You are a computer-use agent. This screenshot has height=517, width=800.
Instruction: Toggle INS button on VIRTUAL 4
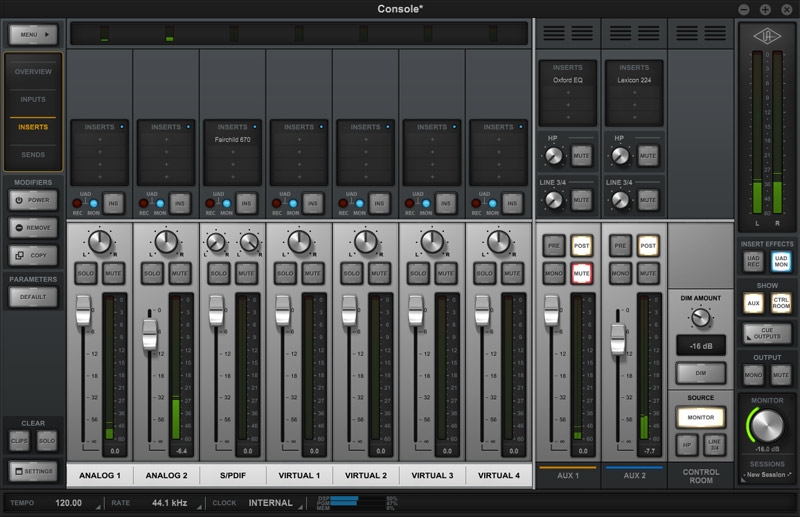512,204
